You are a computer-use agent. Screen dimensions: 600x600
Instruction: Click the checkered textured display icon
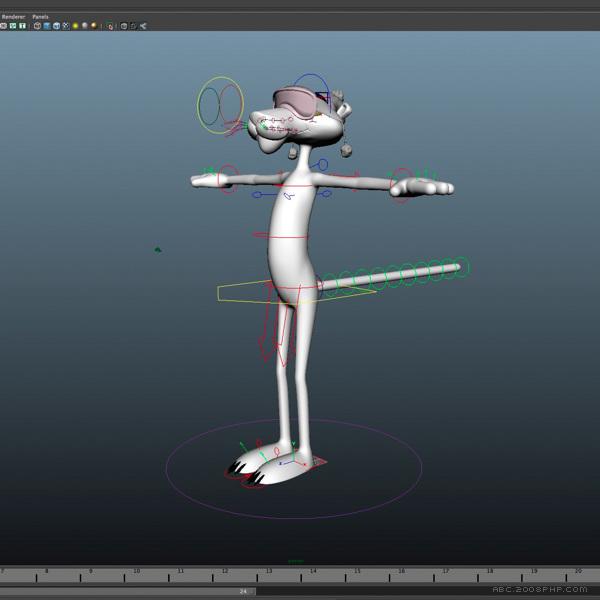[65, 26]
